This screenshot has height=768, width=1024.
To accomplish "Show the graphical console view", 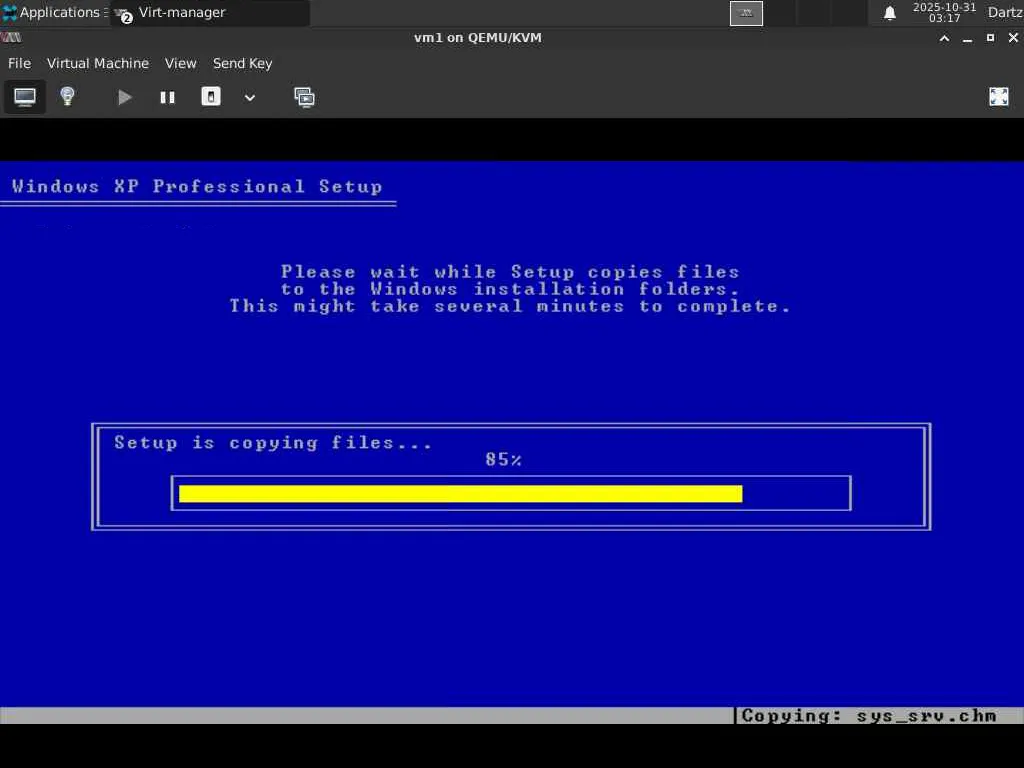I will pos(25,97).
